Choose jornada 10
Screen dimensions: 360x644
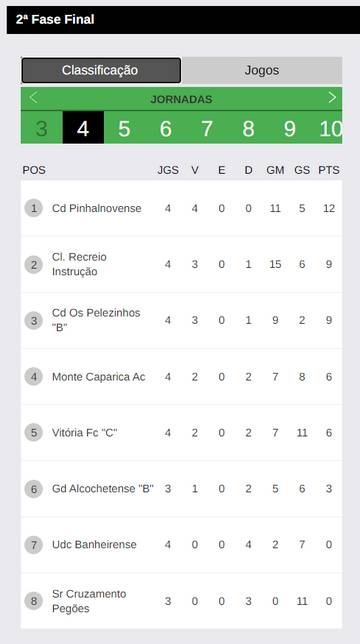[x=330, y=129]
